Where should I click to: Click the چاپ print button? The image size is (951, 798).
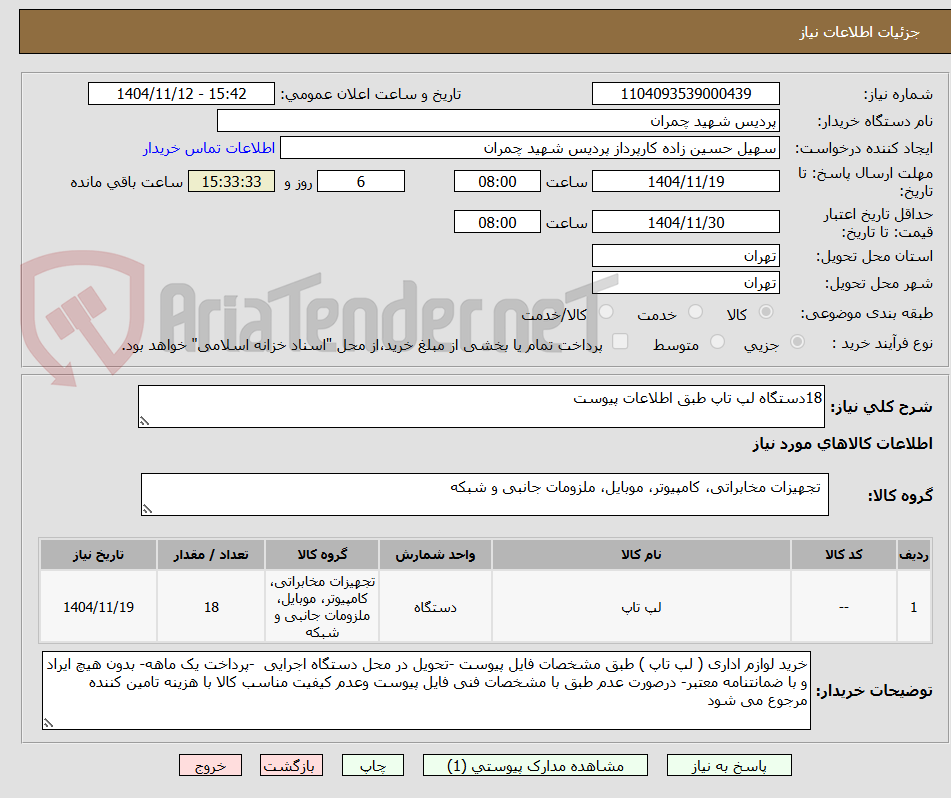[x=372, y=765]
